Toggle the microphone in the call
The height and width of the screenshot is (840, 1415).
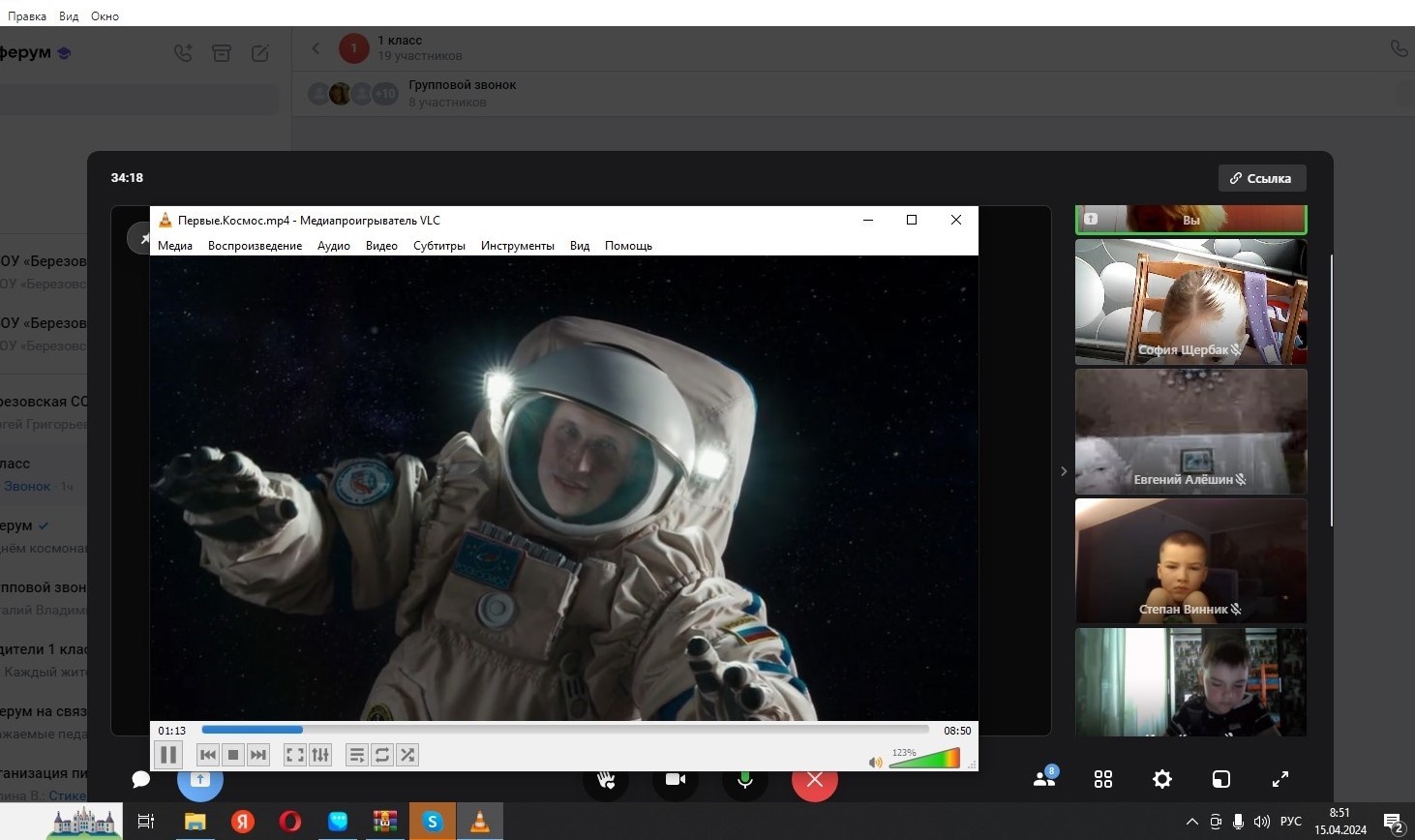[745, 780]
